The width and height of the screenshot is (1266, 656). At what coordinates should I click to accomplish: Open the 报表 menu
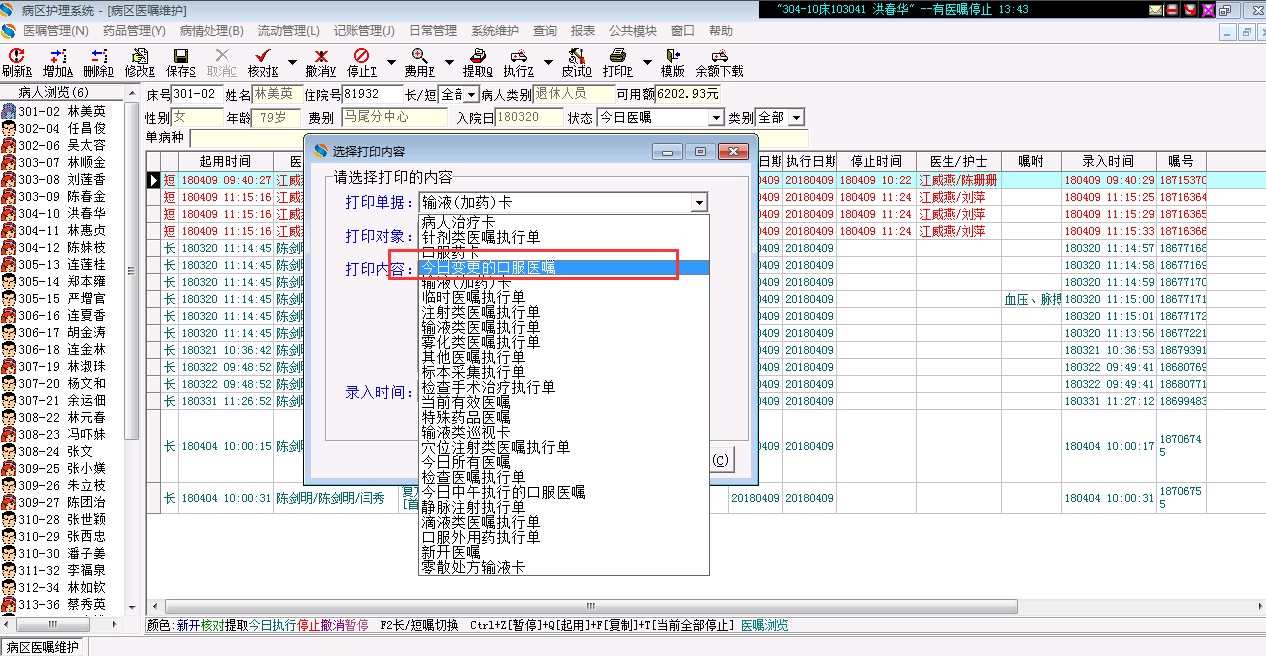coord(583,31)
